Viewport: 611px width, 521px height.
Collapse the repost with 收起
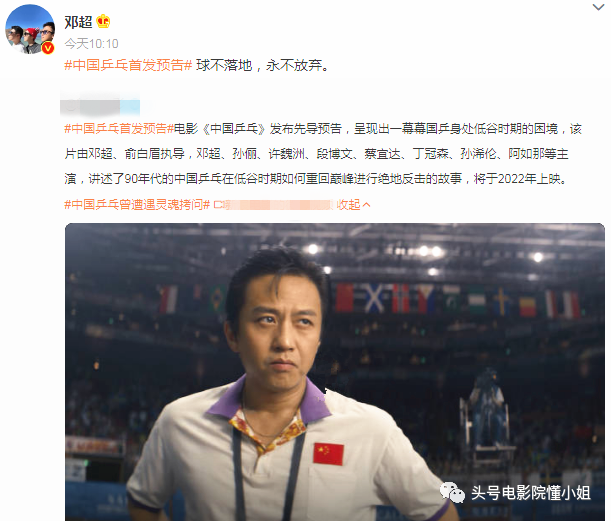348,204
